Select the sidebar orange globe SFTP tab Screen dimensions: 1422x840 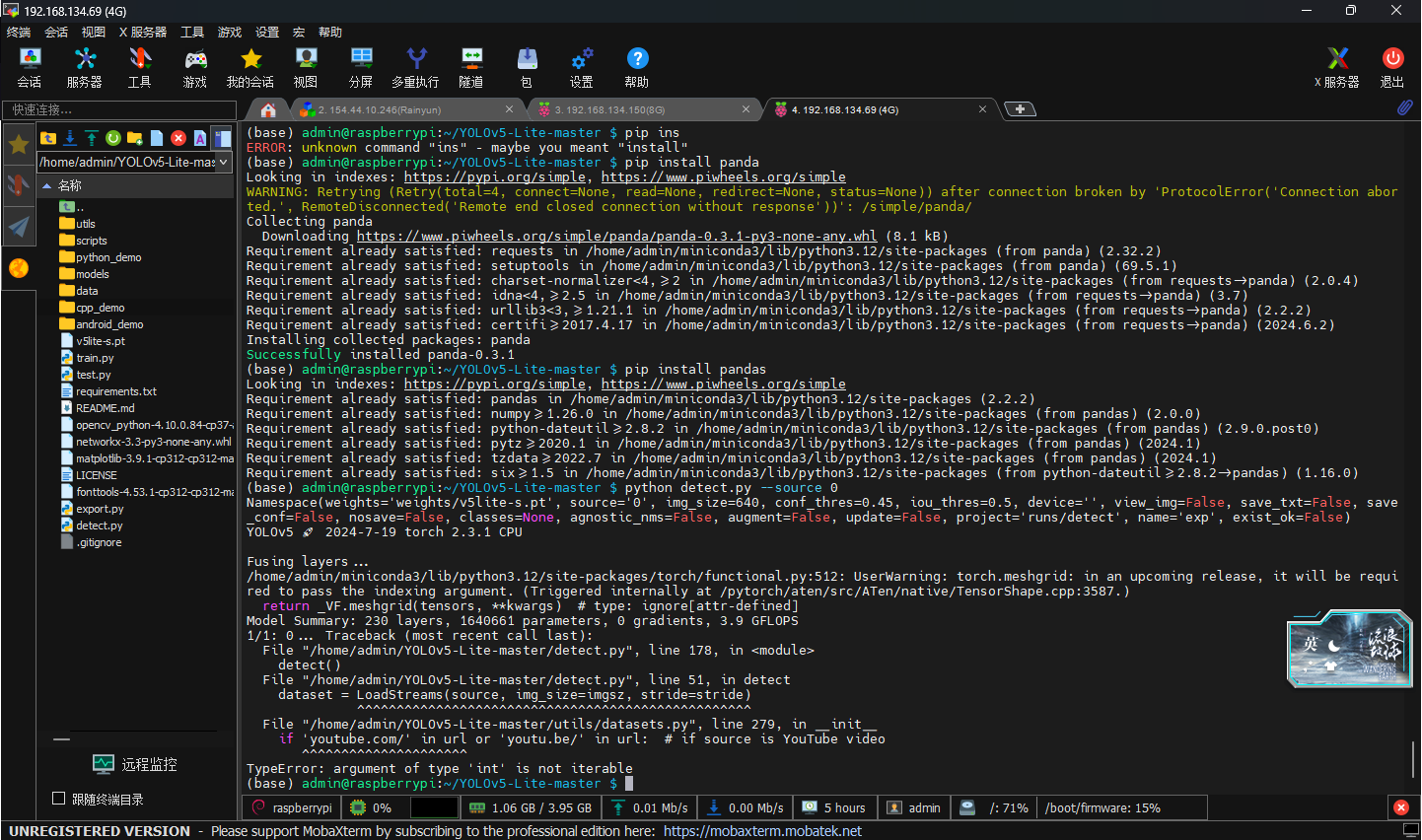(18, 268)
